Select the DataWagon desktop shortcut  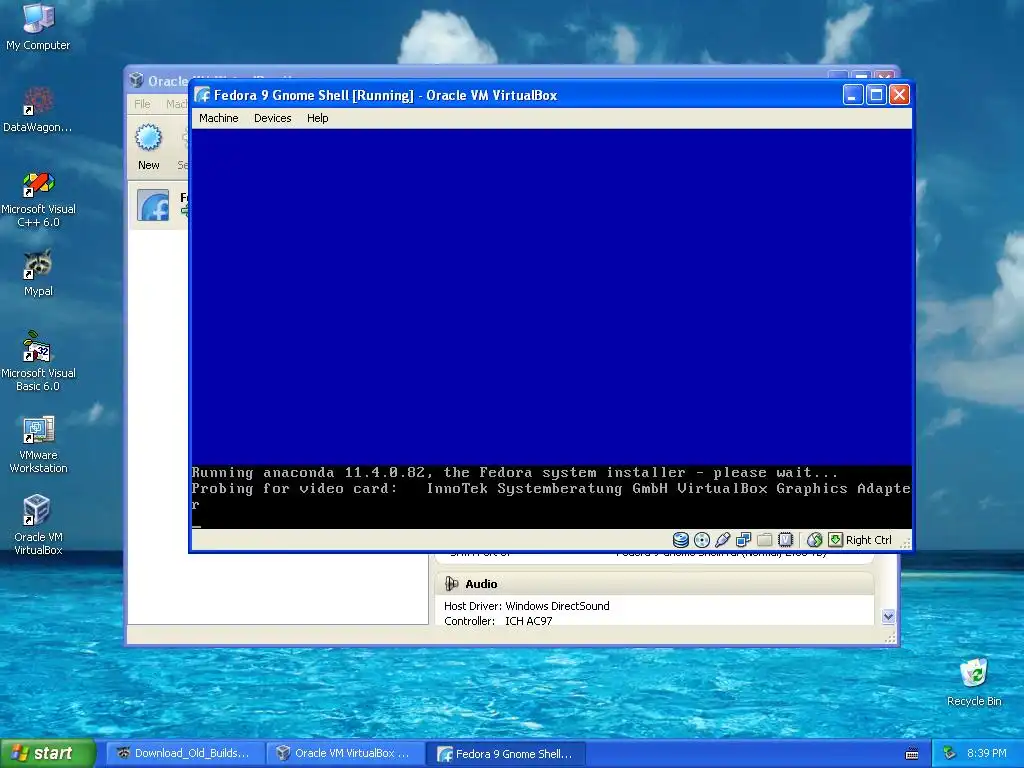coord(38,109)
